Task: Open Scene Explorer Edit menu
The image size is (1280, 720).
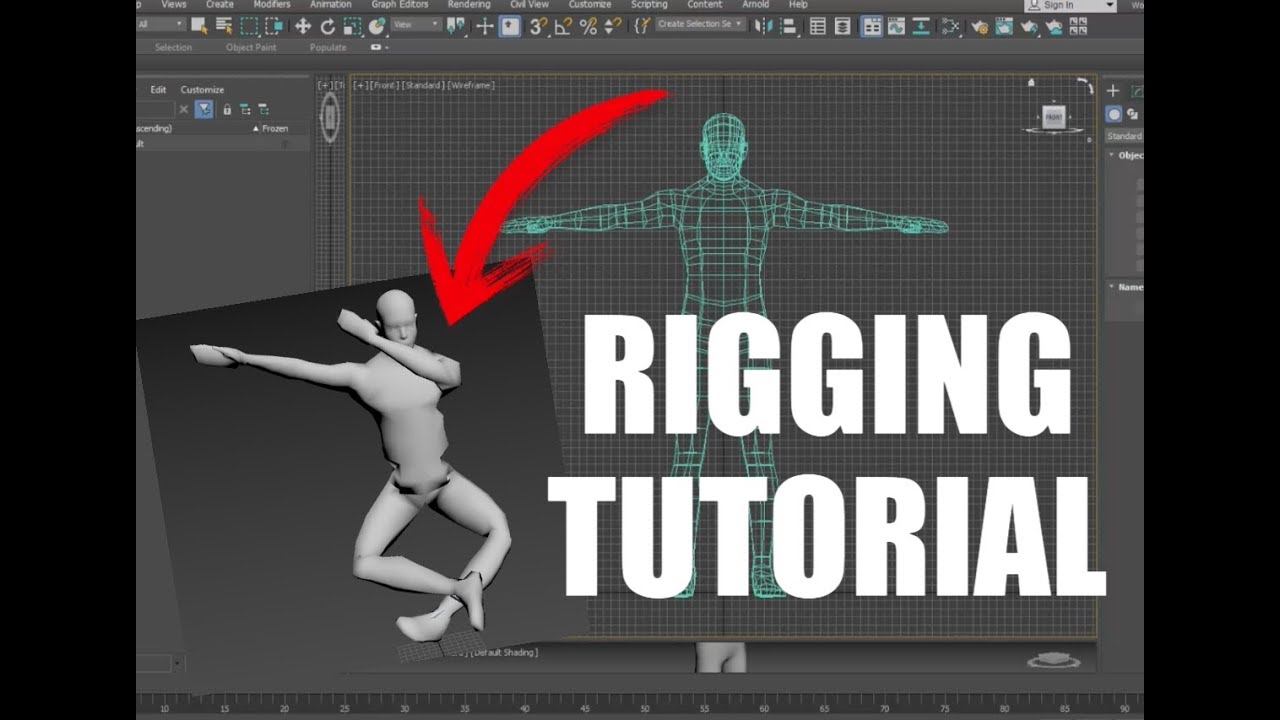Action: tap(158, 90)
